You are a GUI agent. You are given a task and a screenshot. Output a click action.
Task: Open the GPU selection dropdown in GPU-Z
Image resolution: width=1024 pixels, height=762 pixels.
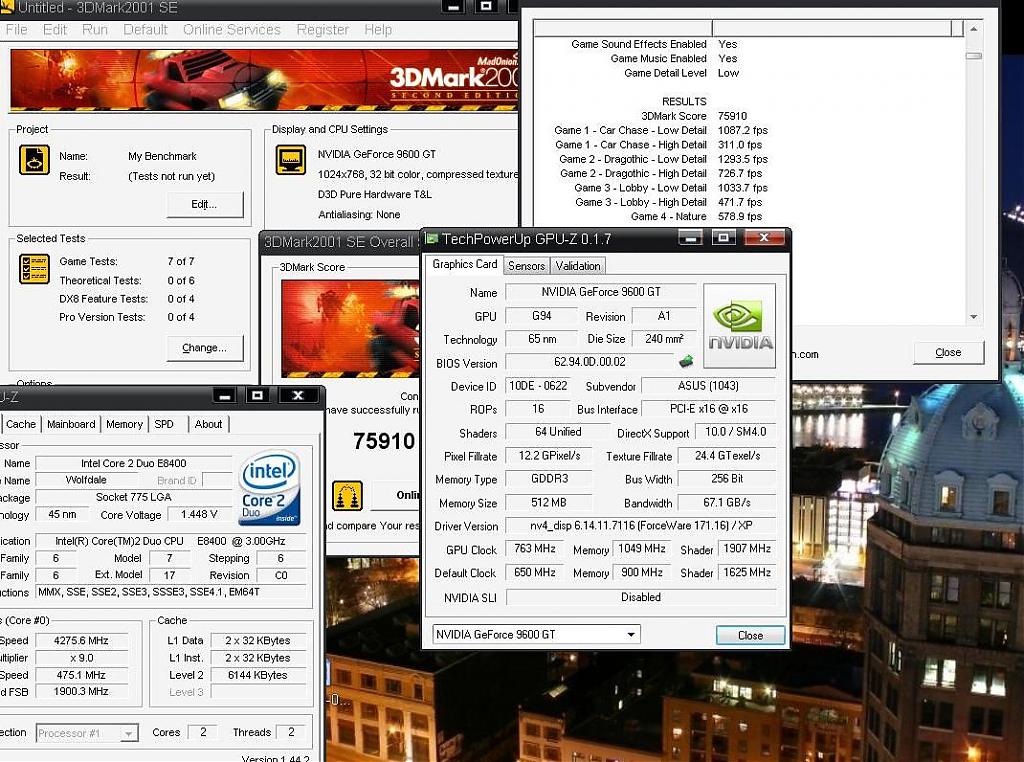click(x=631, y=634)
